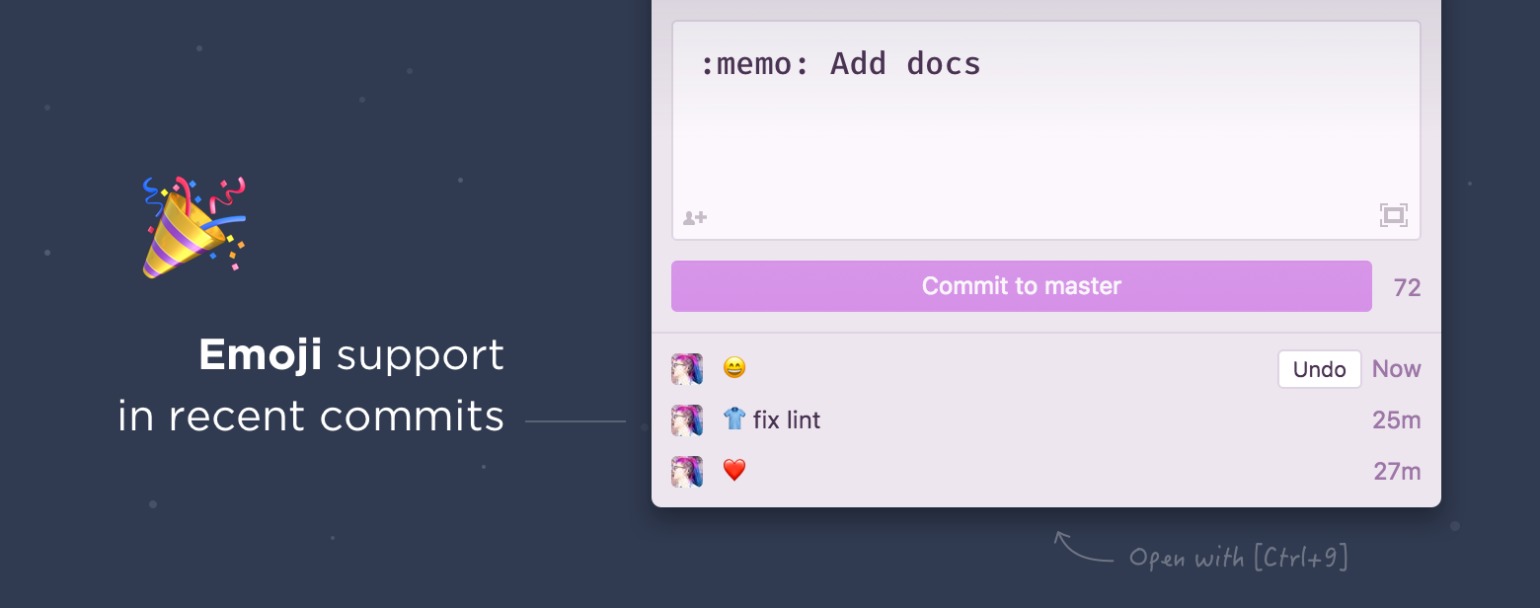
Task: Undo the most recent commit
Action: 1319,368
